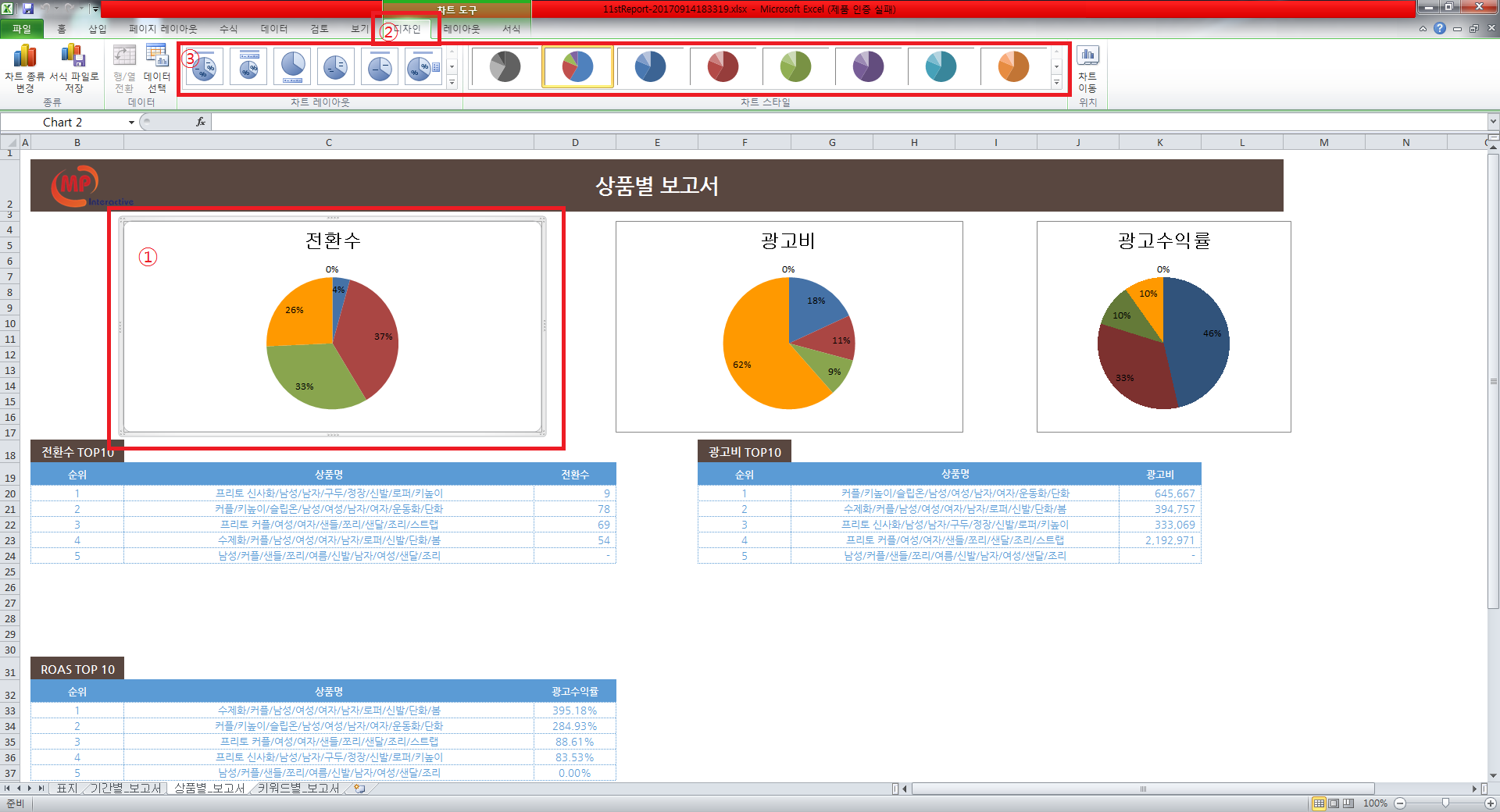Go to first sheet with navigation arrow
This screenshot has width=1500, height=812.
7,789
